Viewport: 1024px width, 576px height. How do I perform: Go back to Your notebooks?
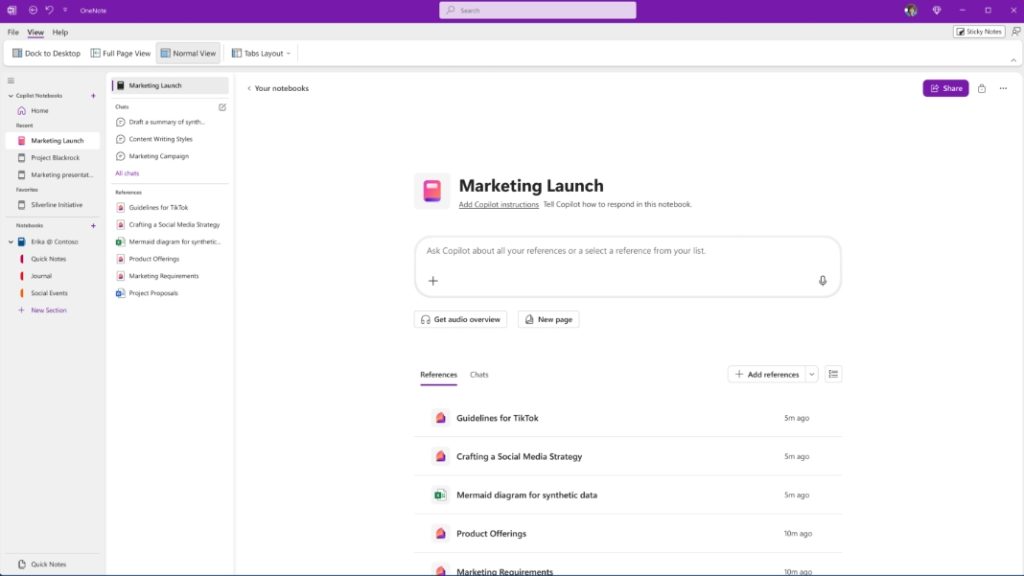pyautogui.click(x=278, y=88)
